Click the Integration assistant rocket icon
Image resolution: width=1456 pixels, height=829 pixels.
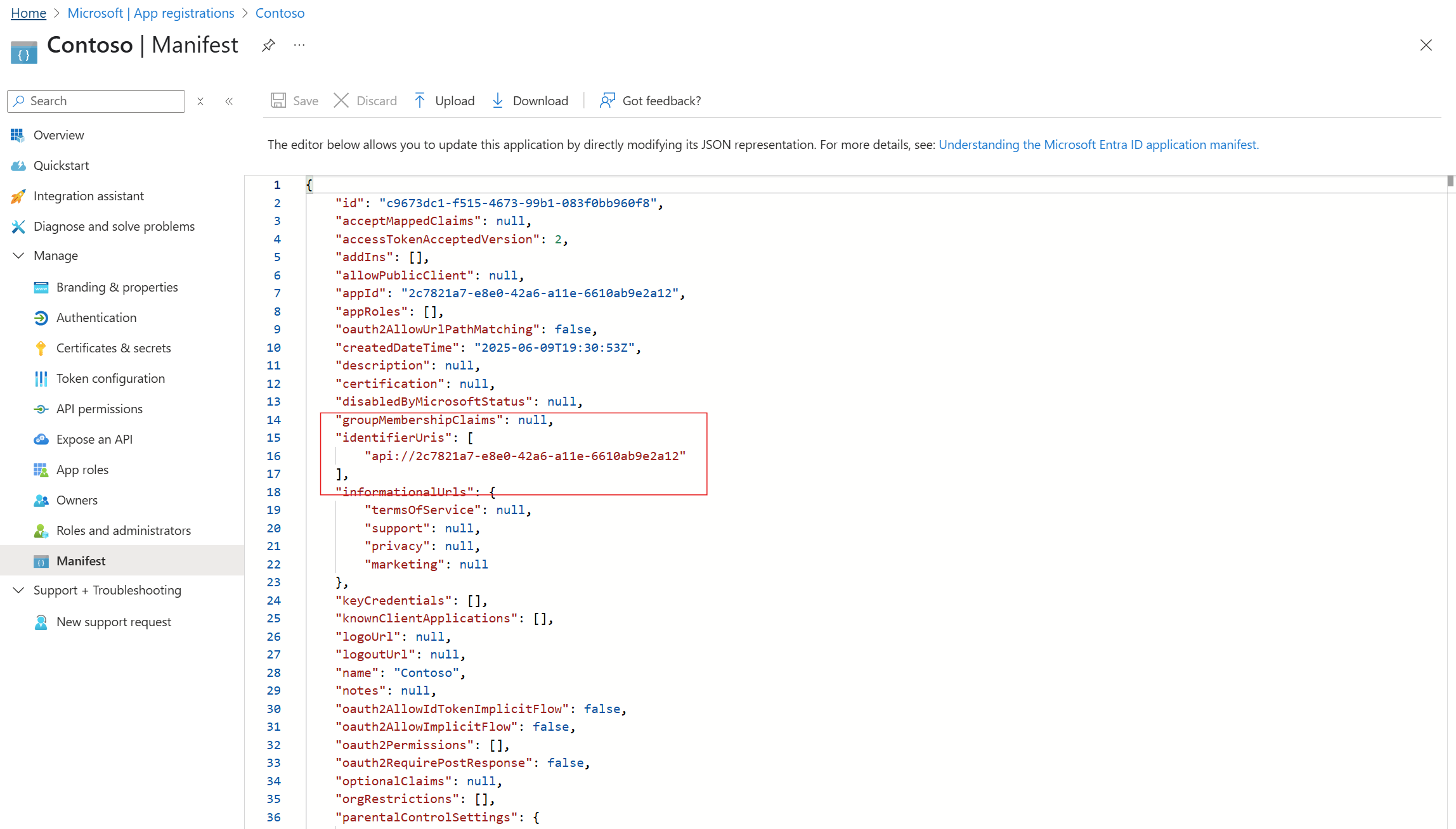coord(18,196)
